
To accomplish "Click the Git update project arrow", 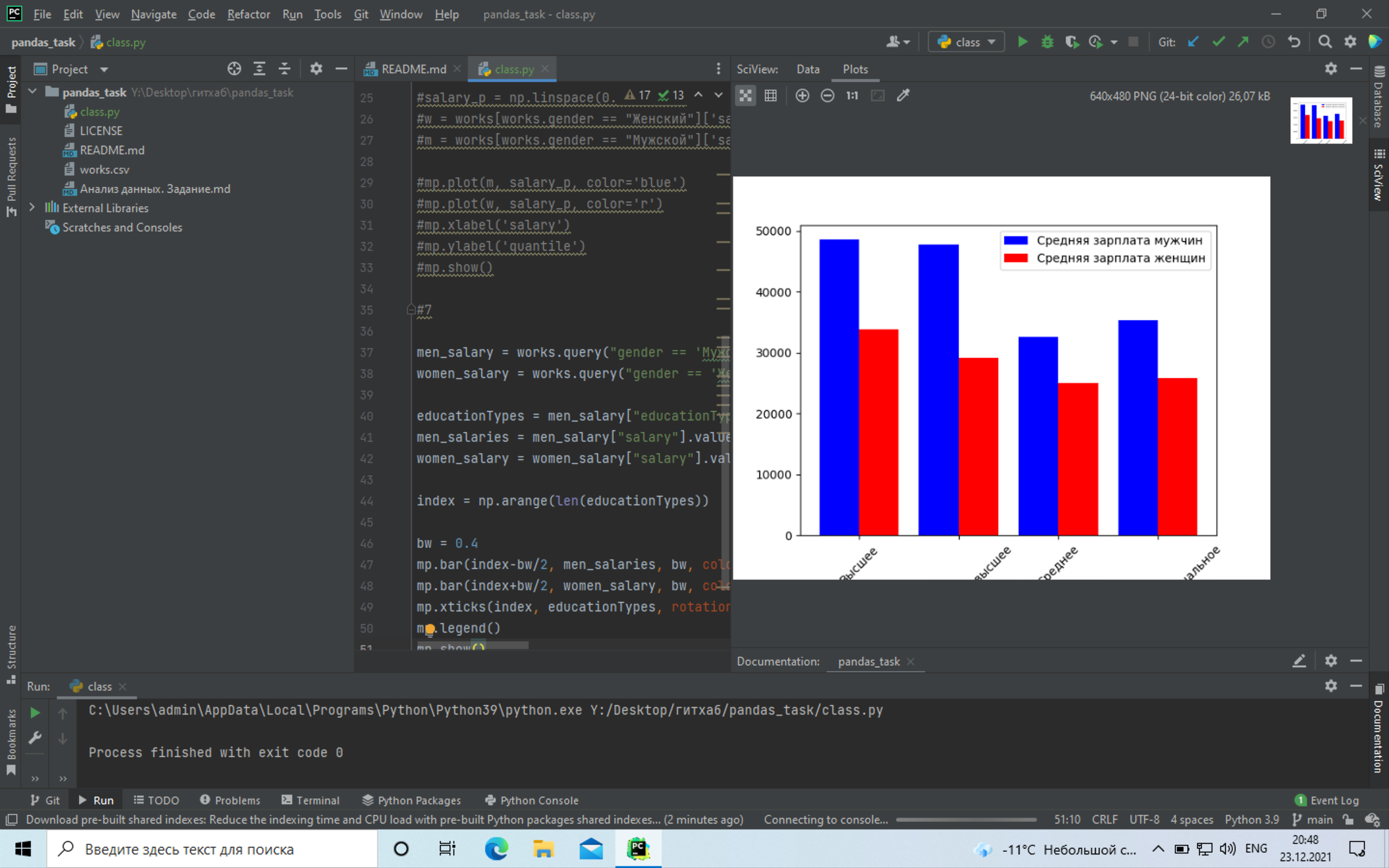I will coord(1193,42).
